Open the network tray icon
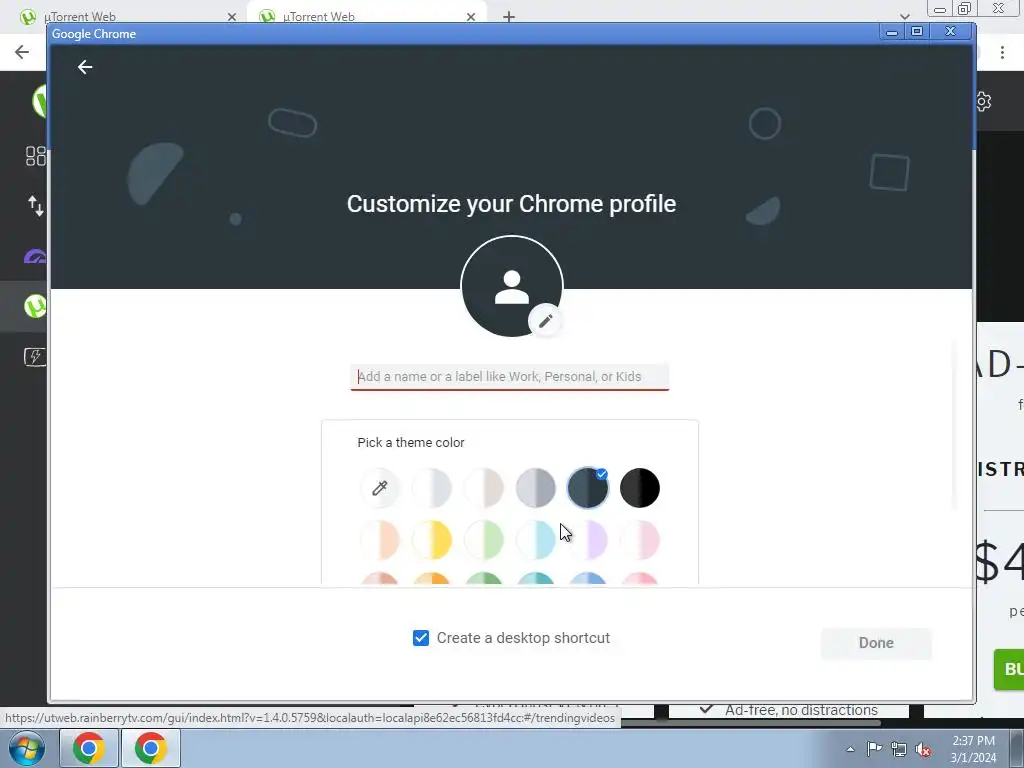This screenshot has height=768, width=1024. pos(899,750)
